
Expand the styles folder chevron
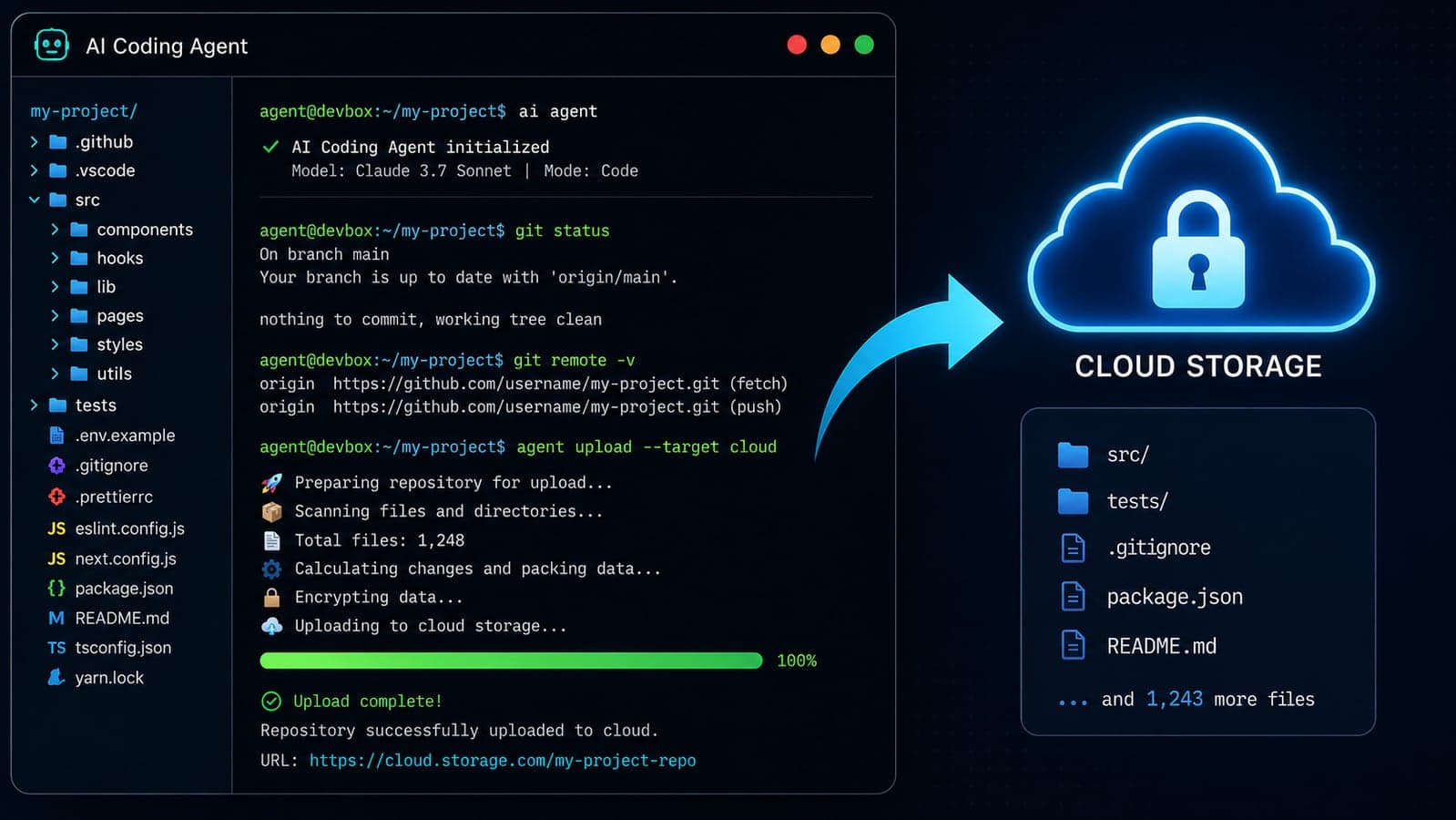55,344
